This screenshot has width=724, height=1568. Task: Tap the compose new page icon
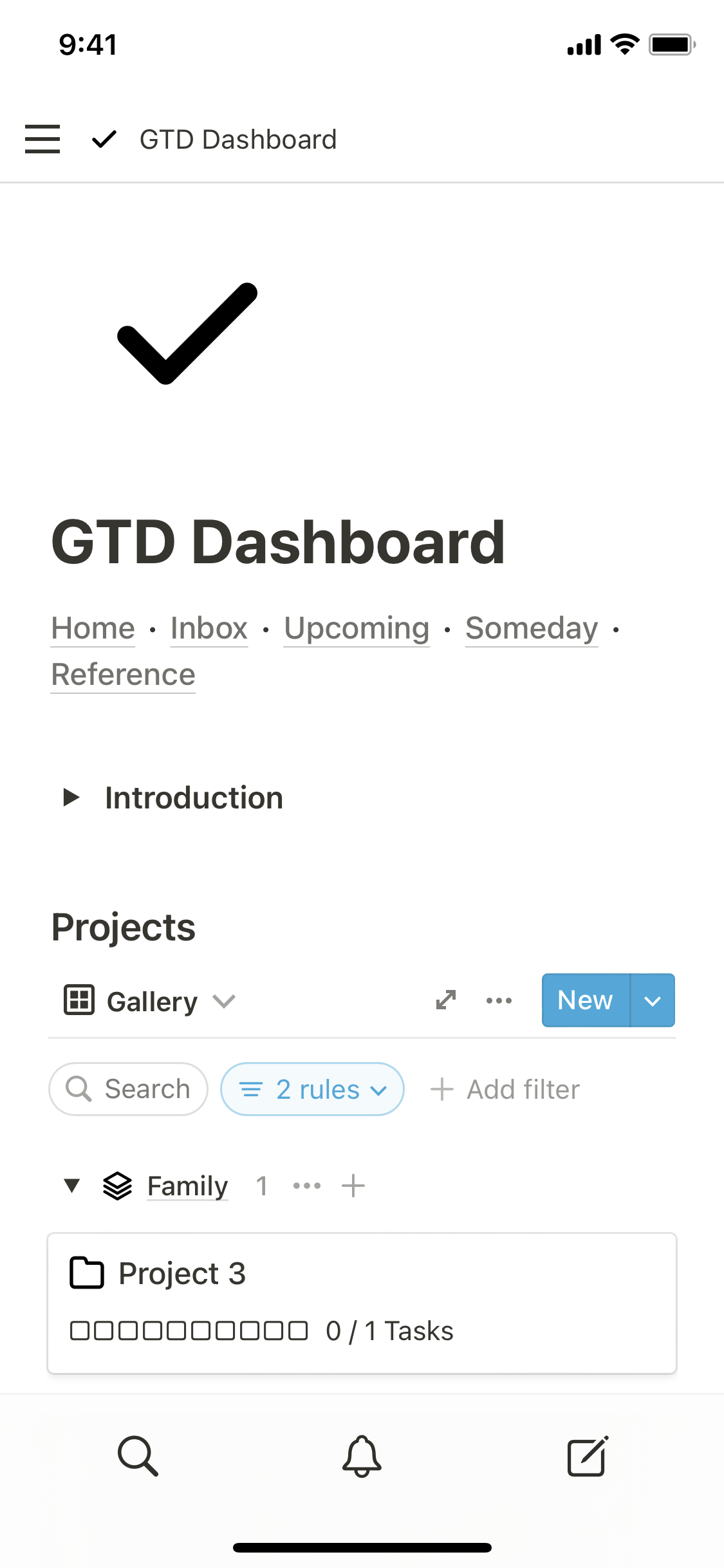tap(587, 1455)
